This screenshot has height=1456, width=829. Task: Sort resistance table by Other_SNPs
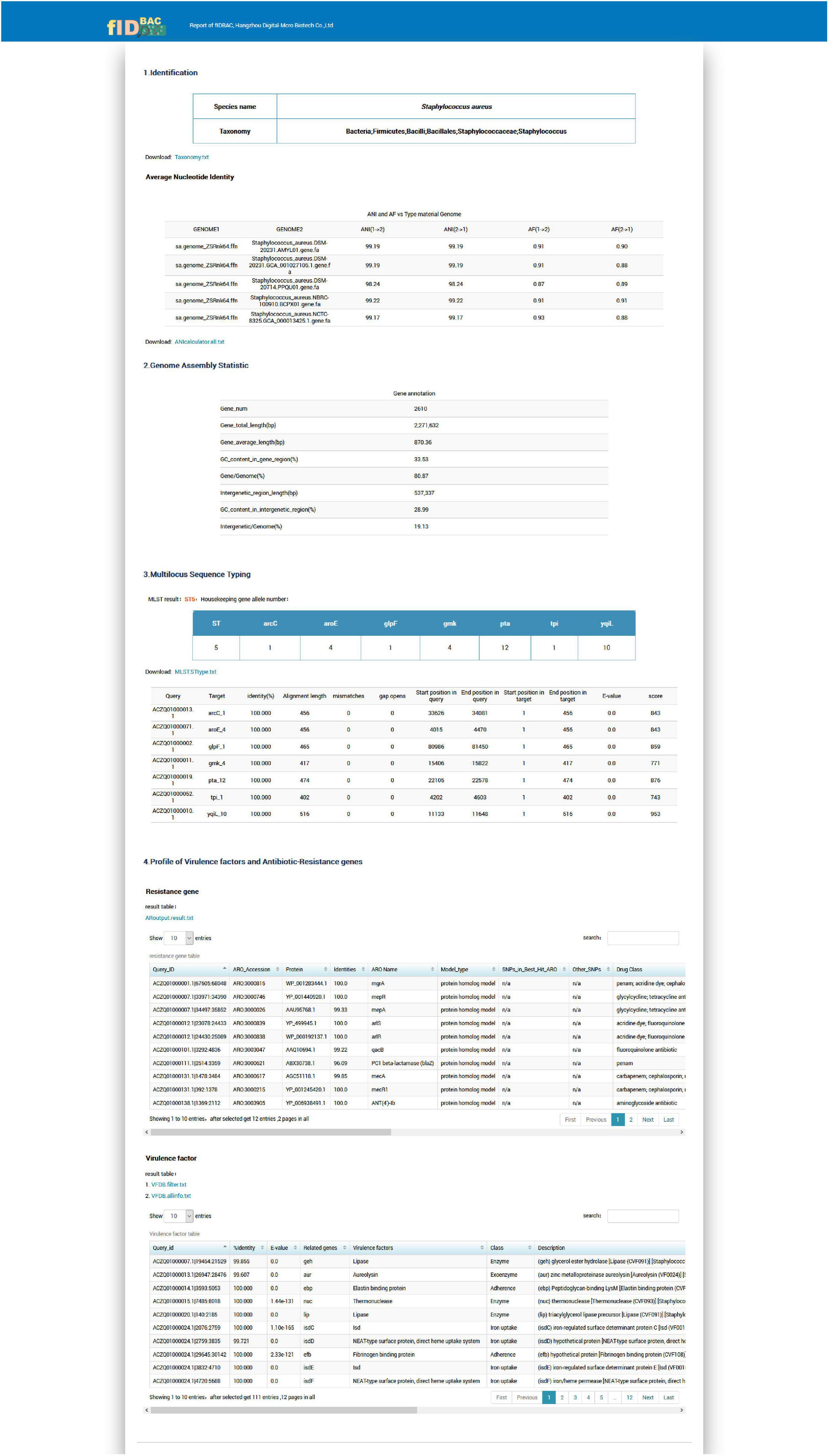coord(591,970)
